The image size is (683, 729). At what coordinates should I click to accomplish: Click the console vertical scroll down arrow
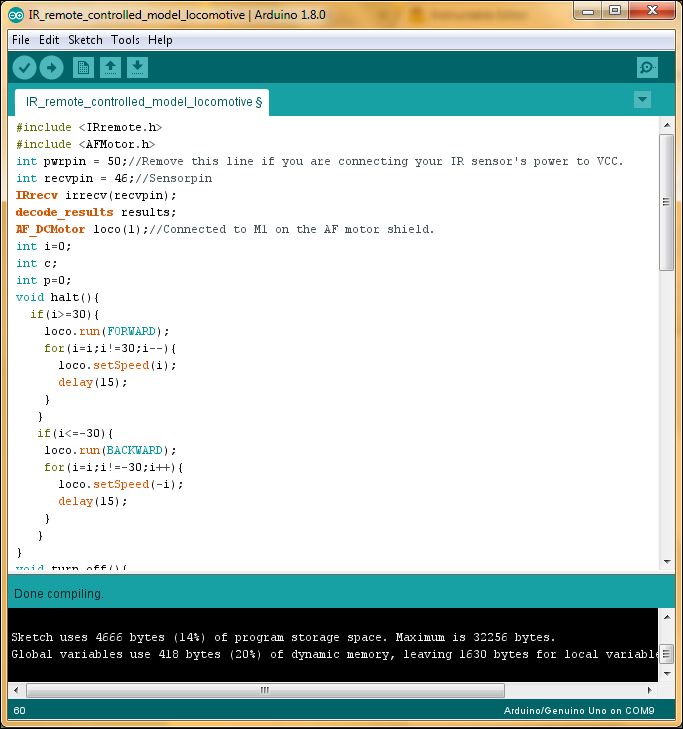[x=667, y=674]
